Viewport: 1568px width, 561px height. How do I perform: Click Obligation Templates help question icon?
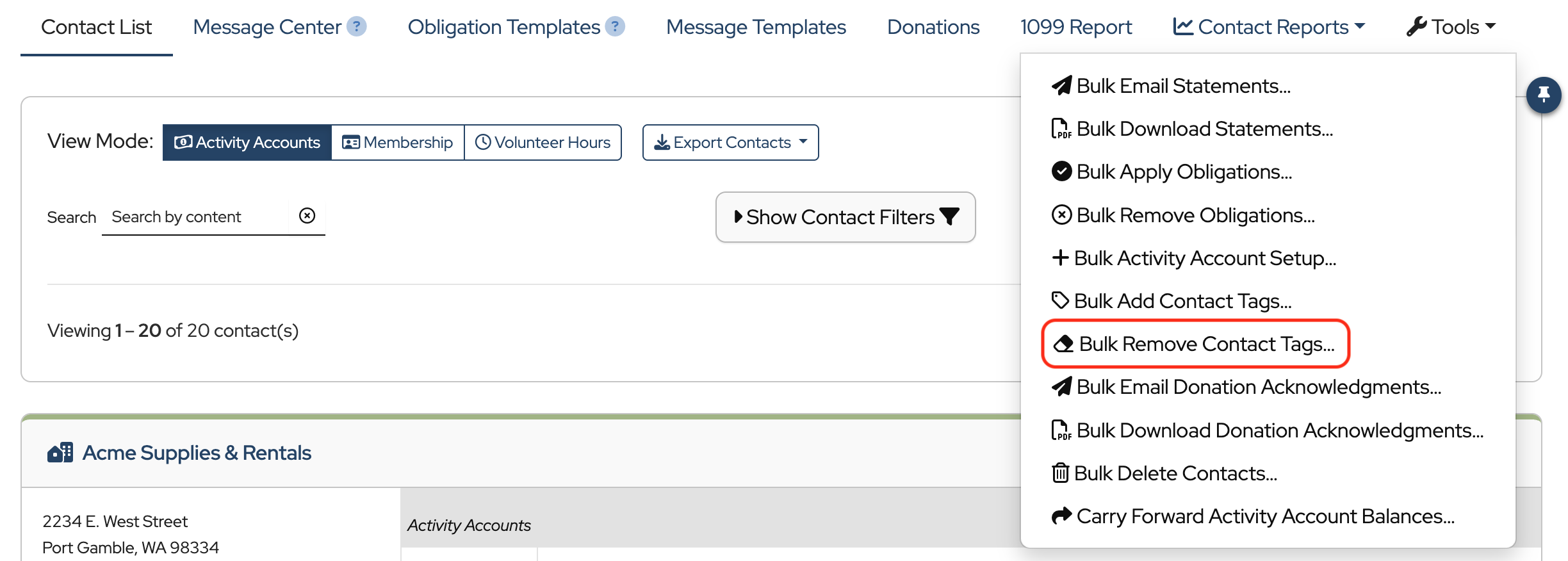(615, 27)
